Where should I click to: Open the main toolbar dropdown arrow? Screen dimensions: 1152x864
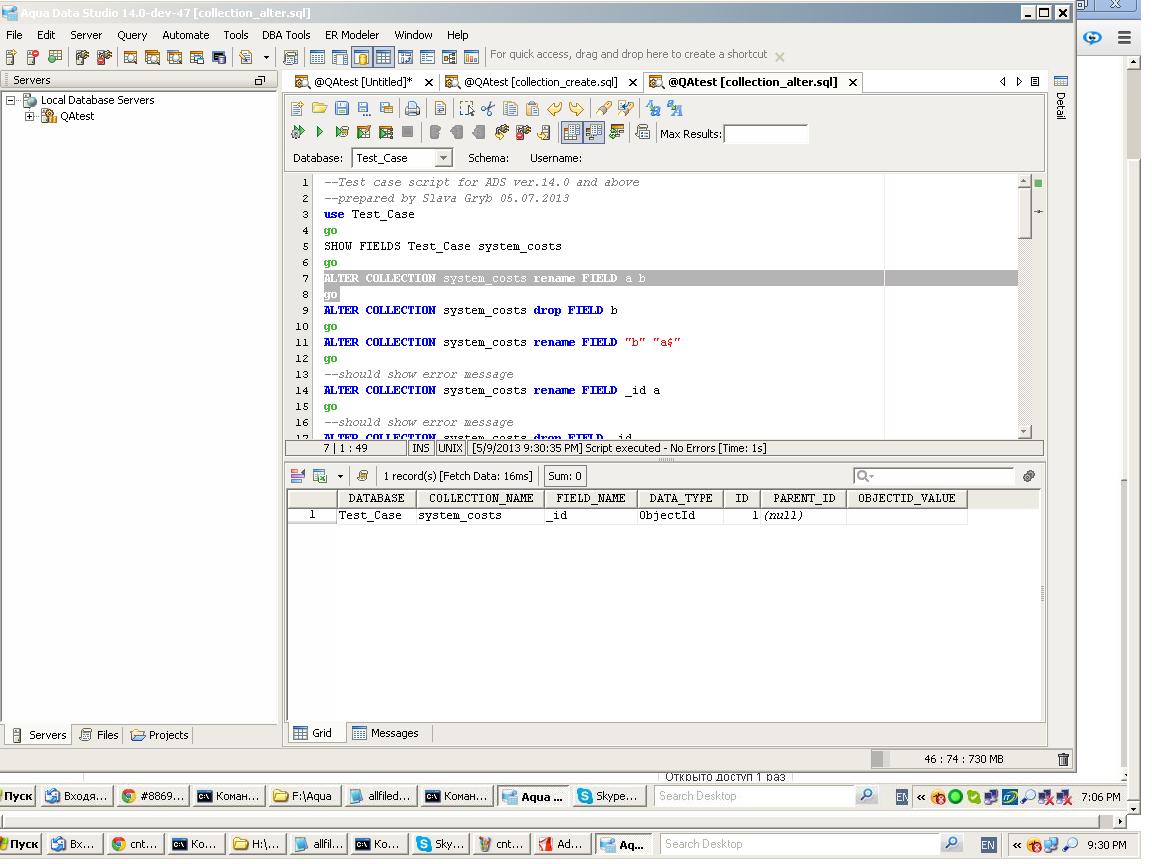point(266,57)
